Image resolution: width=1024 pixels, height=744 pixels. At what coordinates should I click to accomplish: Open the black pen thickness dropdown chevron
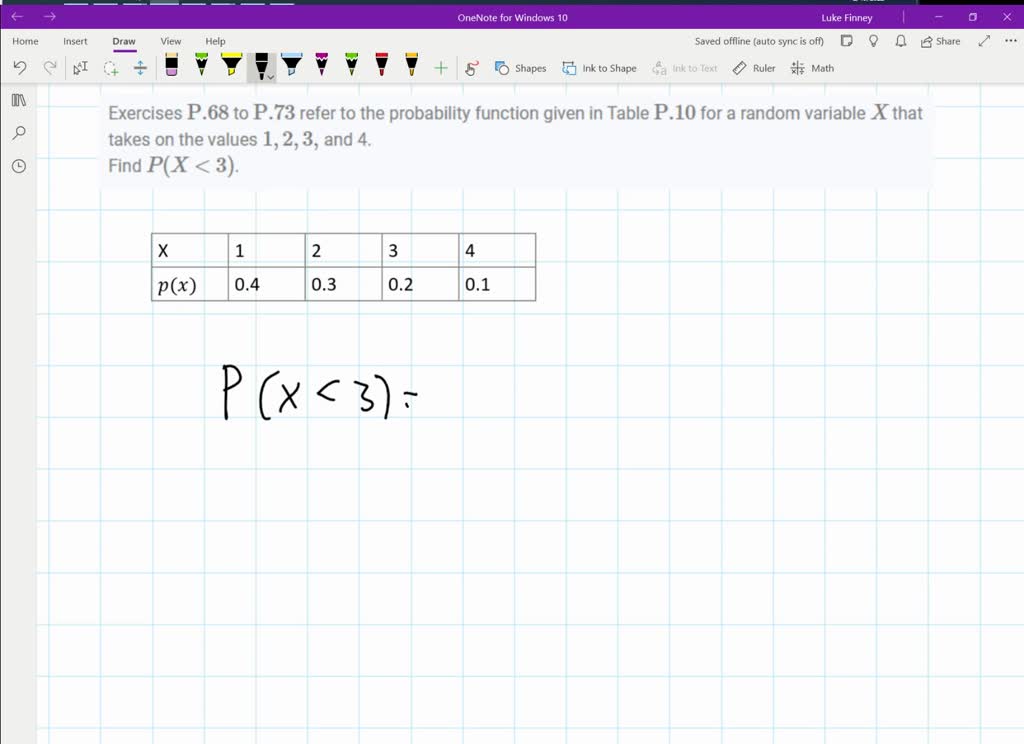click(x=270, y=75)
